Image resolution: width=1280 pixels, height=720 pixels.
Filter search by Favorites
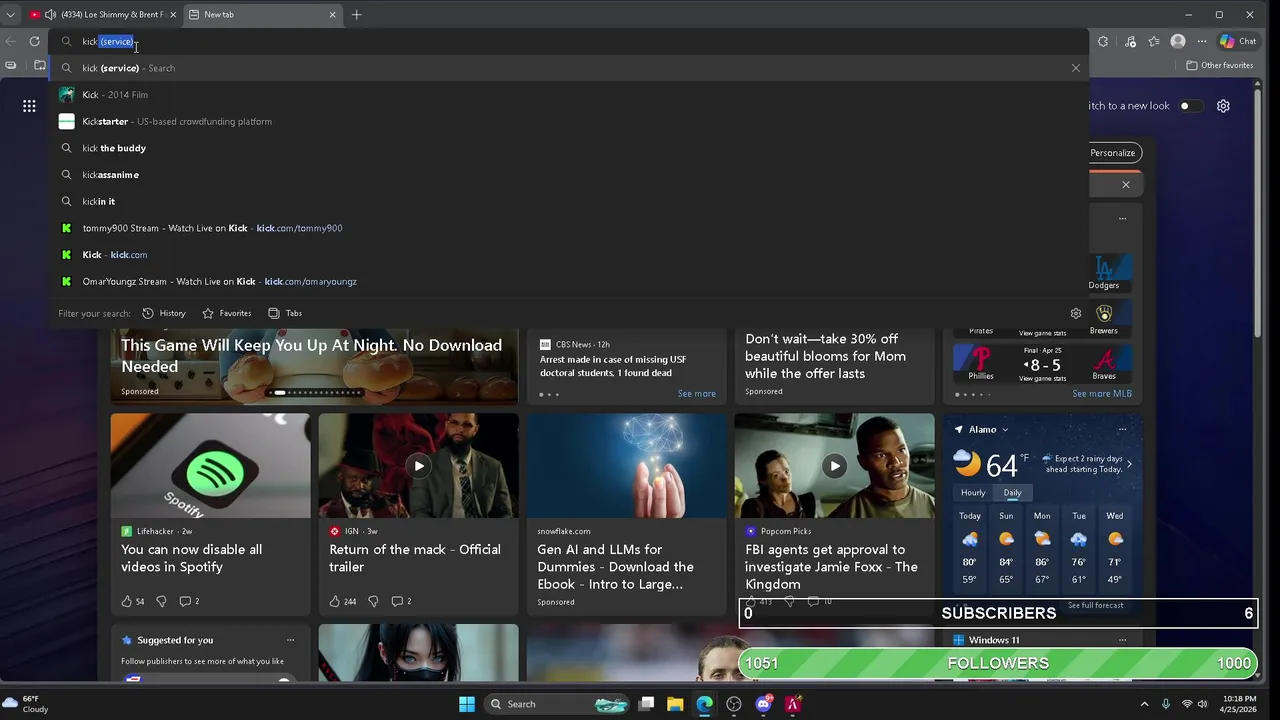(227, 313)
